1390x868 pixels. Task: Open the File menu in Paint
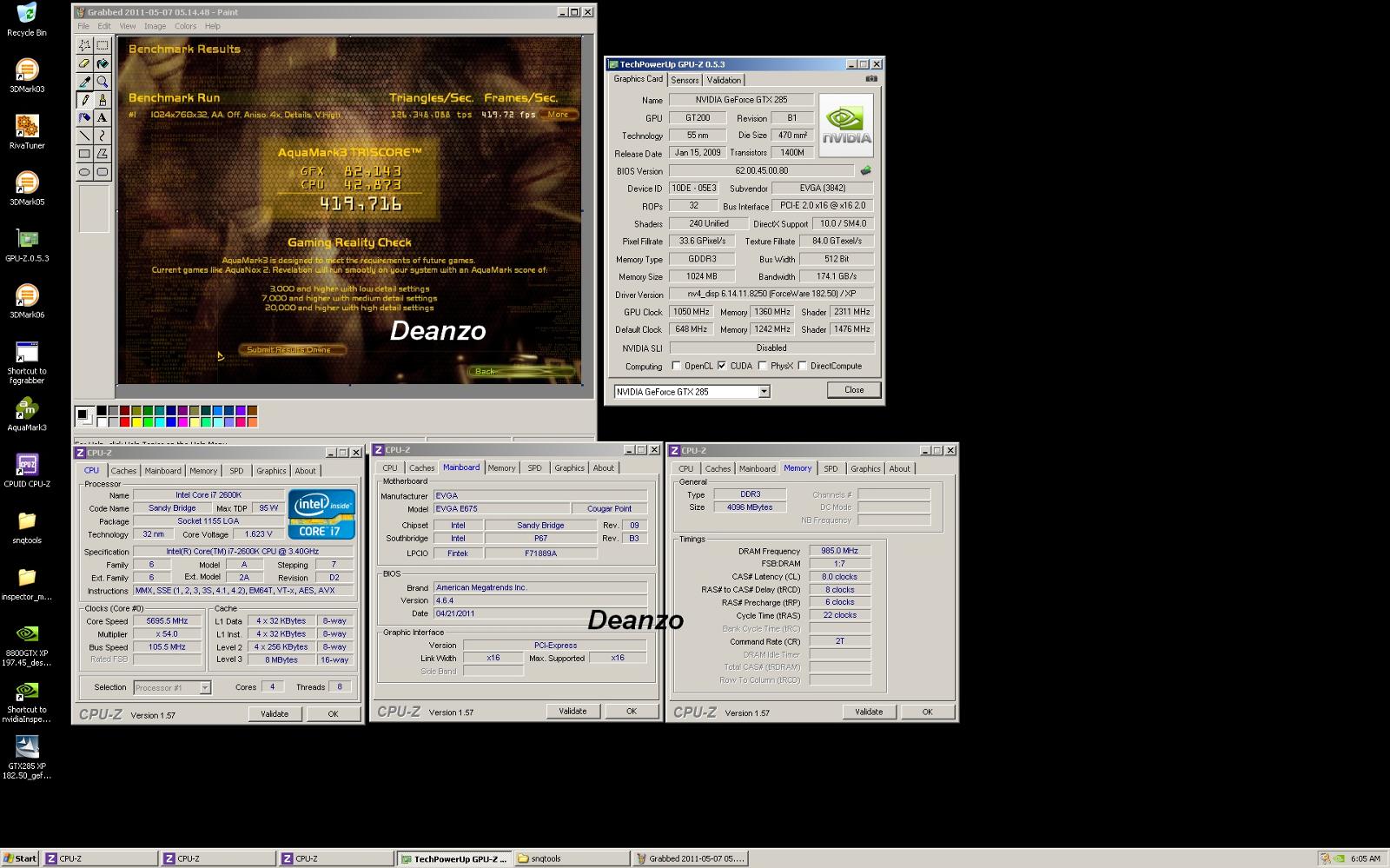click(x=83, y=26)
